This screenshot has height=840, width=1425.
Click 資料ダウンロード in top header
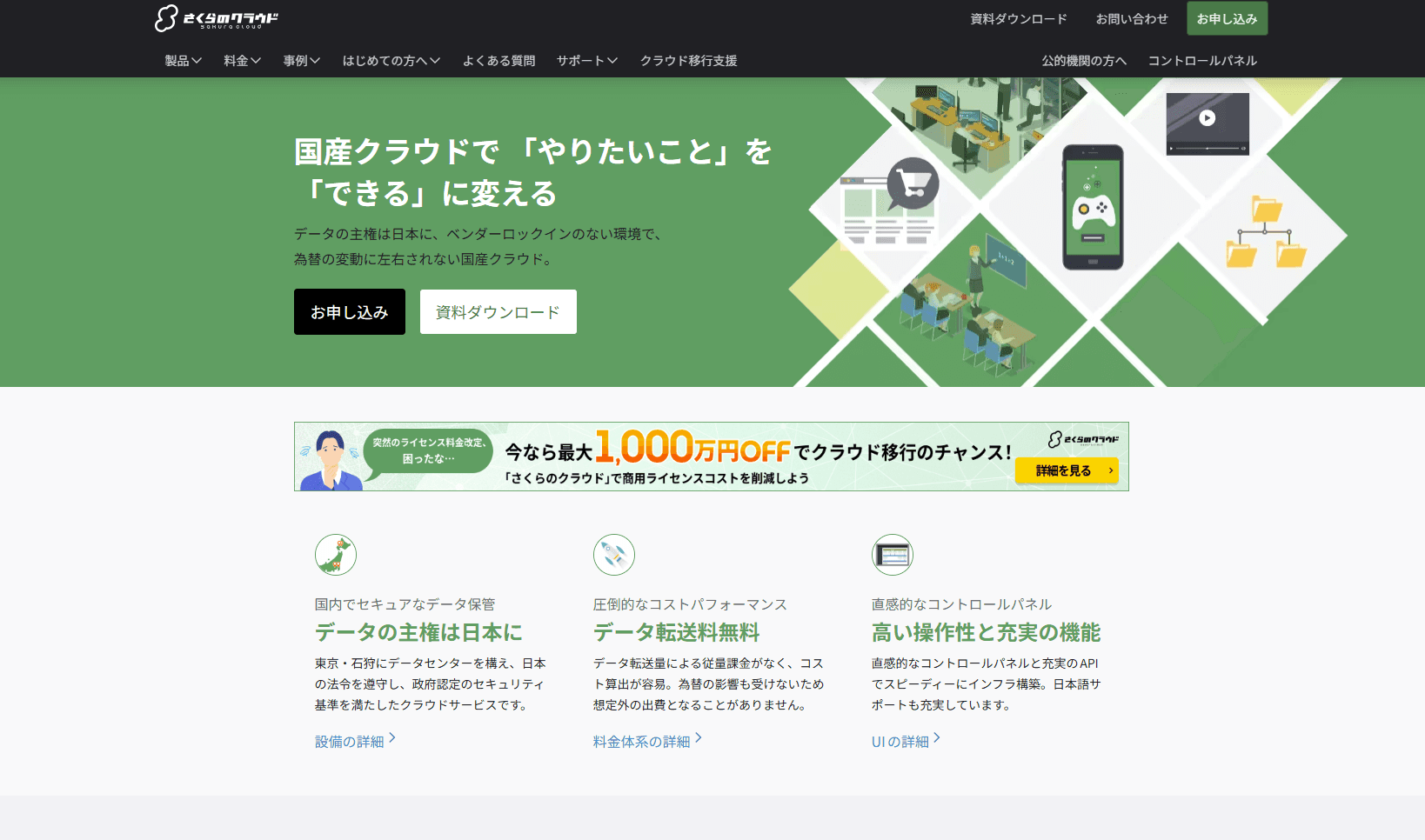(x=1019, y=18)
